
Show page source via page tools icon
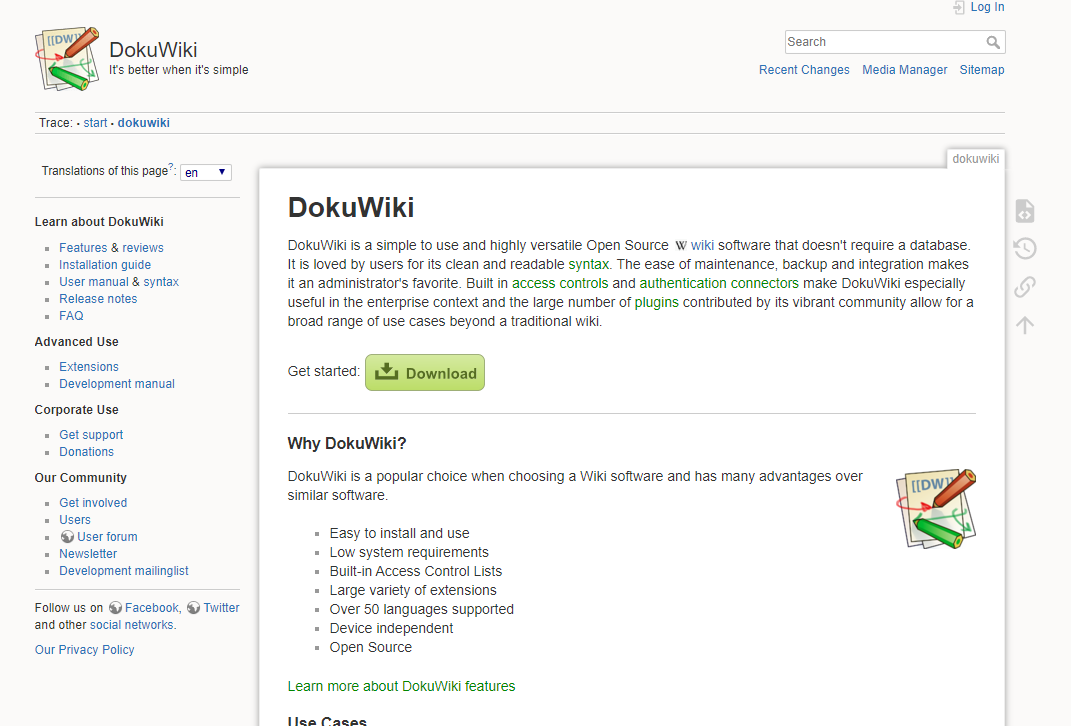[x=1025, y=211]
